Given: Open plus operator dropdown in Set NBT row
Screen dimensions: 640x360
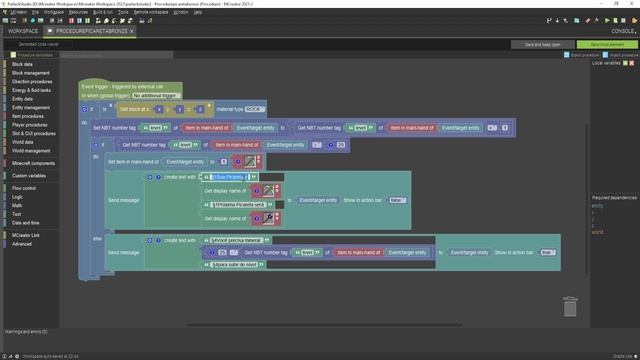Looking at the screenshot, I should 492,128.
